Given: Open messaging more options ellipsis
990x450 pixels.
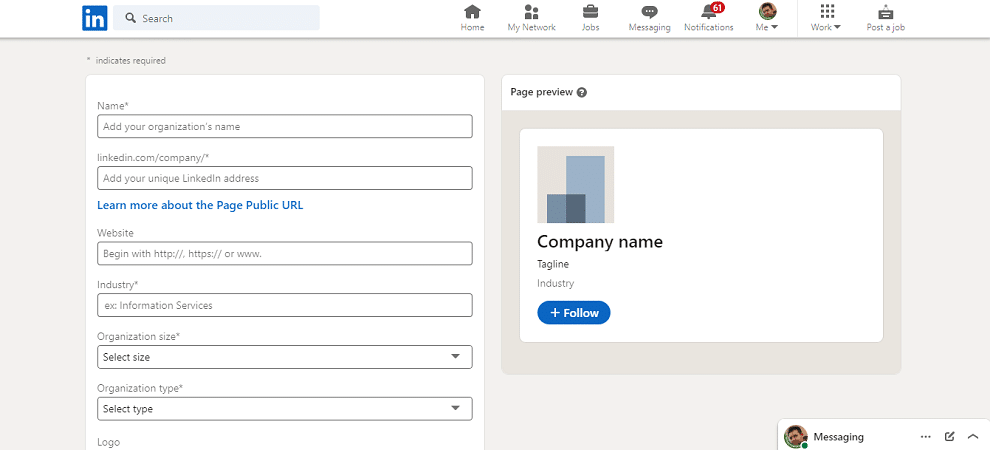Looking at the screenshot, I should pos(926,436).
